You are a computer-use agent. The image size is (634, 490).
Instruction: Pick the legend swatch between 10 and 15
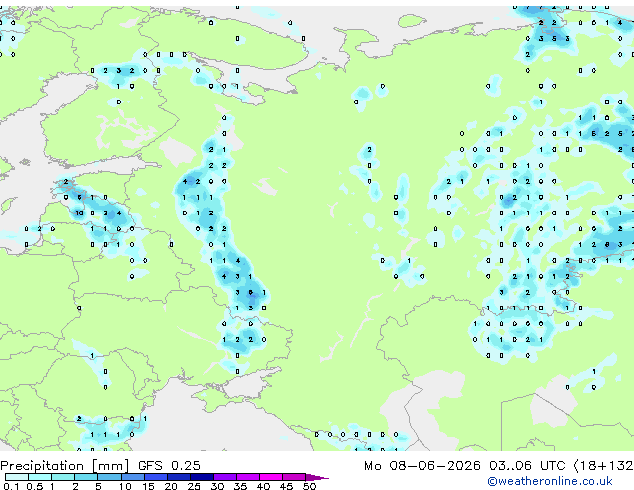[132, 477]
